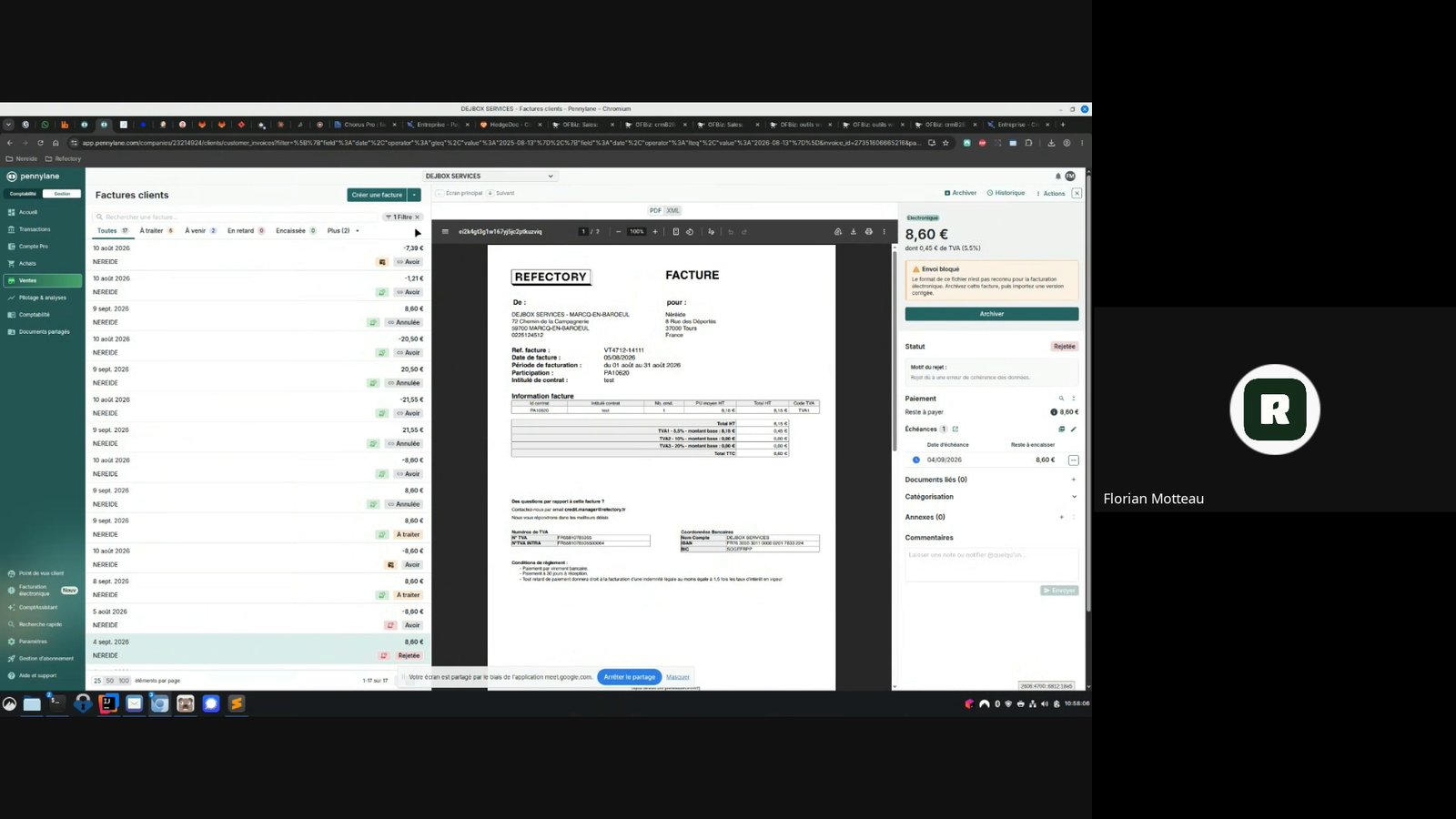Download the invoice PDF
The image size is (1456, 819).
(x=854, y=232)
